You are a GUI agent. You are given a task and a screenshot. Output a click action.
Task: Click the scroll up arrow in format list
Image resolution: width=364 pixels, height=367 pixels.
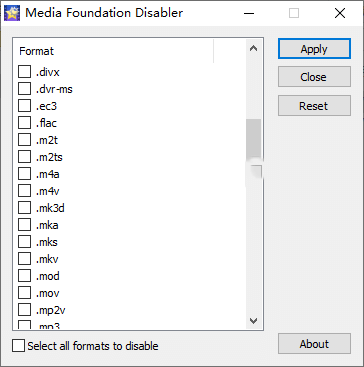pyautogui.click(x=253, y=48)
